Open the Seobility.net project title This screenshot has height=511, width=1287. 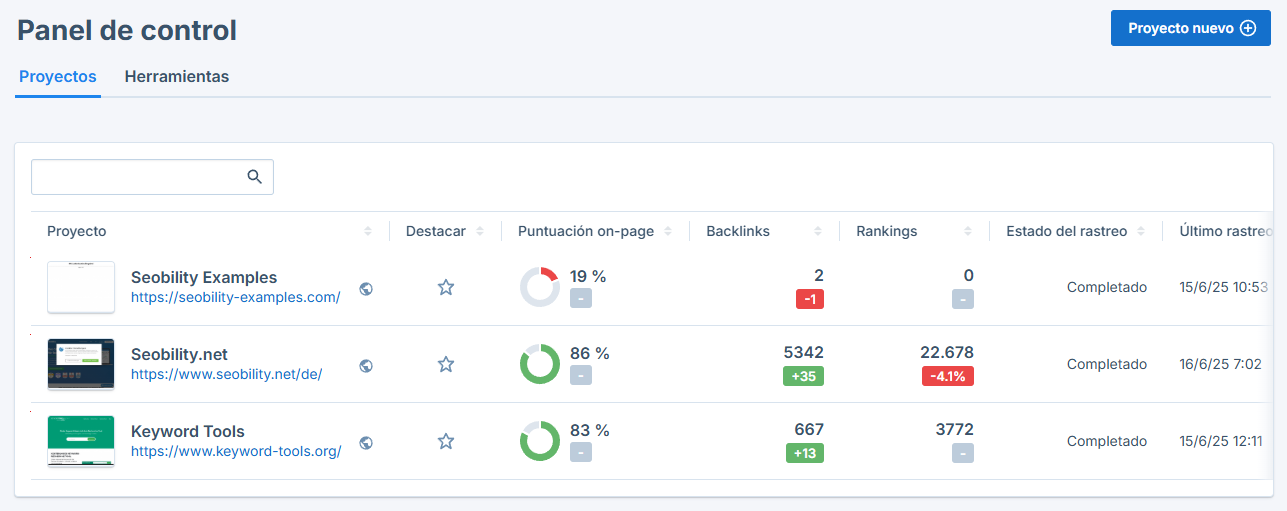[180, 354]
